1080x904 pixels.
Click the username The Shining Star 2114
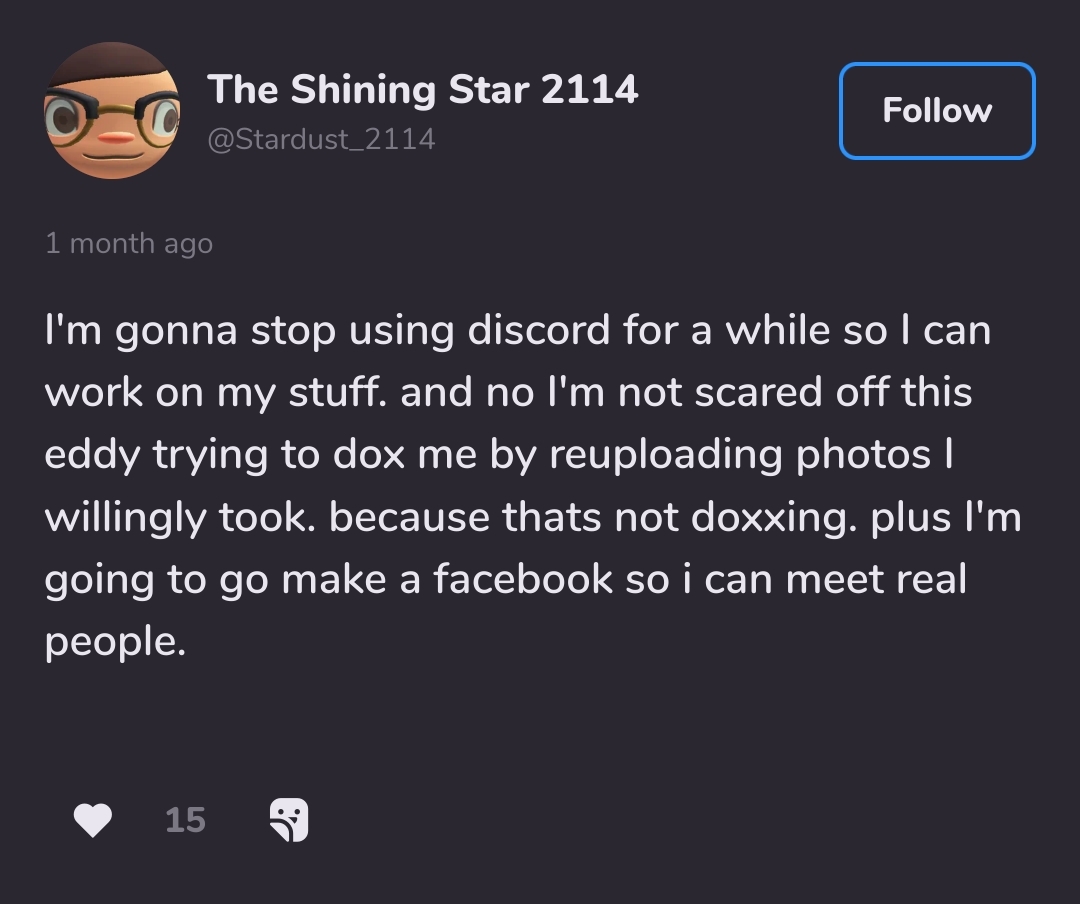point(424,89)
